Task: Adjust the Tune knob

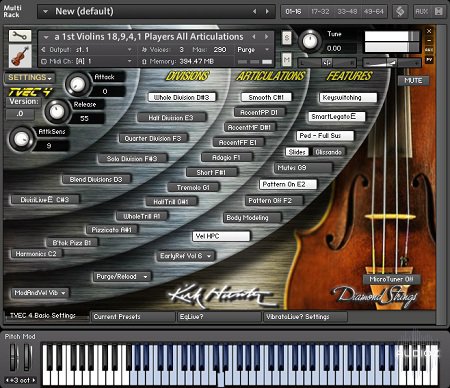Action: click(x=310, y=41)
